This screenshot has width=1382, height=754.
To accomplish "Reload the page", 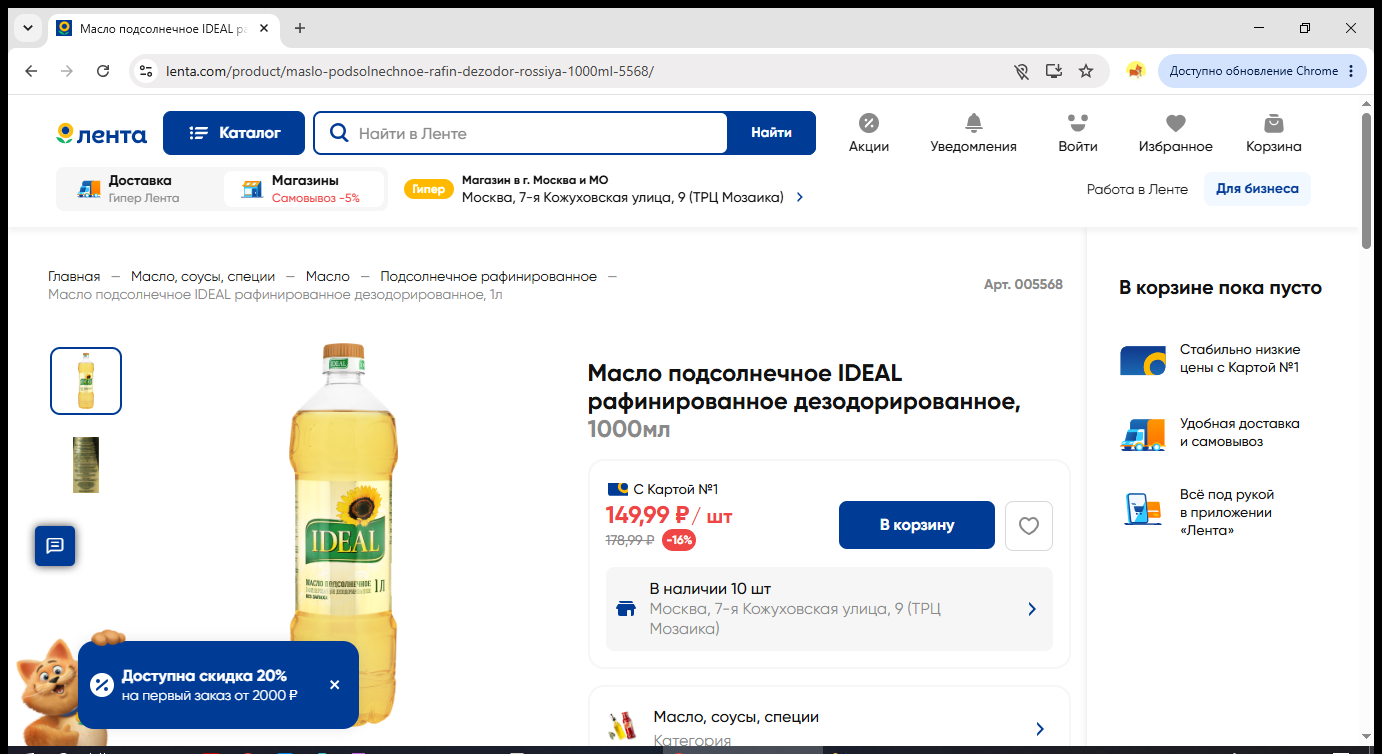I will click(103, 71).
